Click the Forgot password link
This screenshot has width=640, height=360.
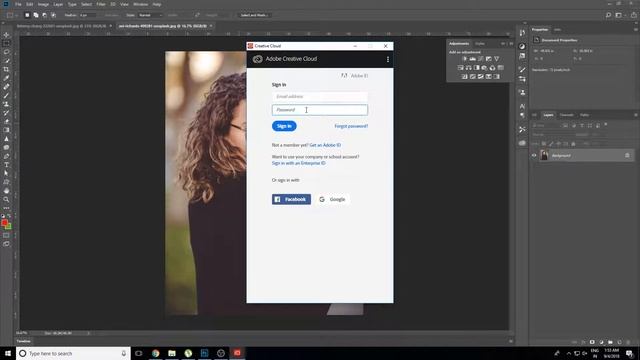351,126
